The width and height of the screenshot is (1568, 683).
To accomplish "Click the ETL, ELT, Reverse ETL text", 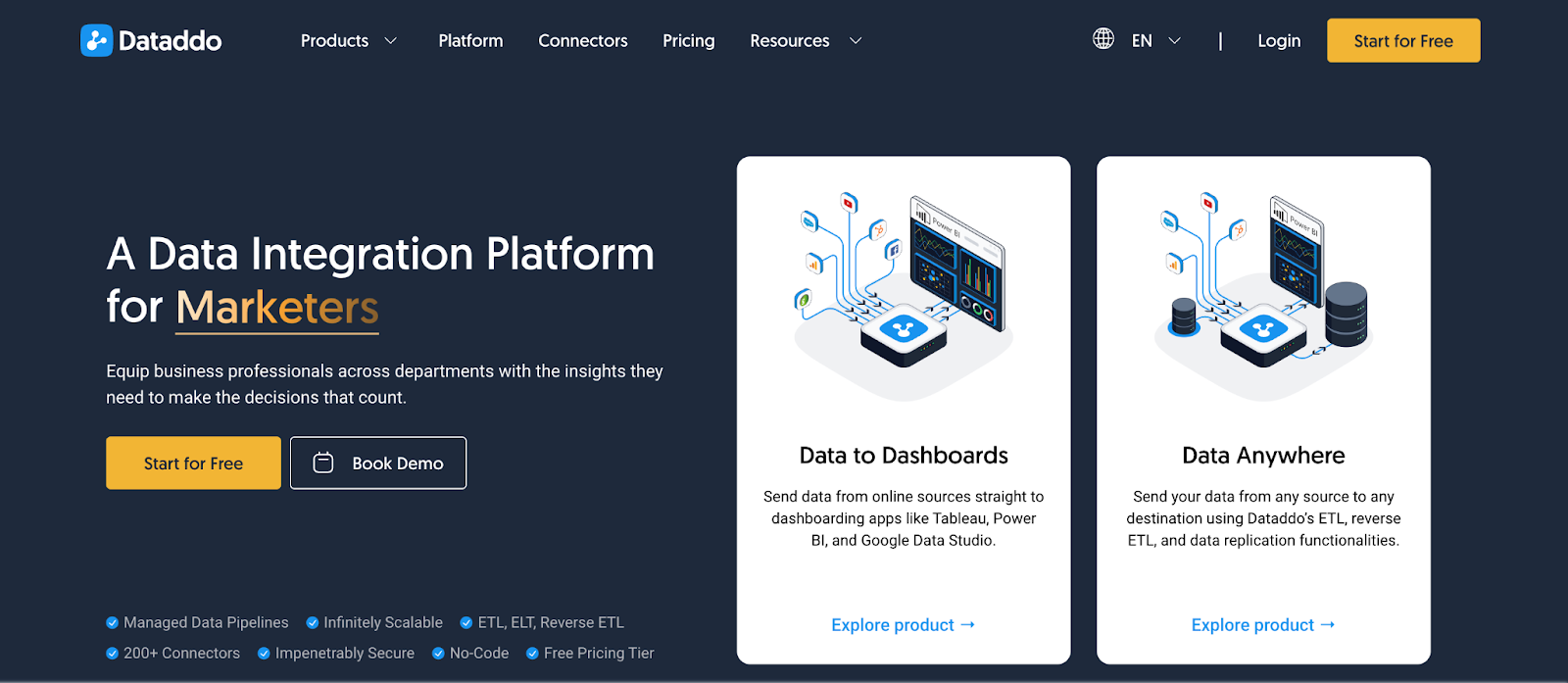I will click(551, 623).
